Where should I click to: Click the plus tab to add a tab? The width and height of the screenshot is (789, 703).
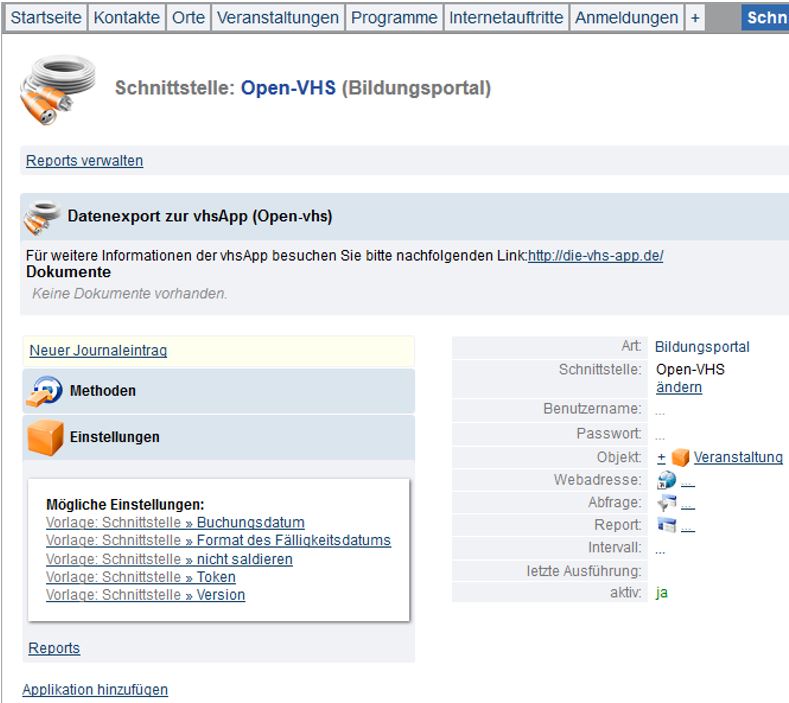coord(695,18)
